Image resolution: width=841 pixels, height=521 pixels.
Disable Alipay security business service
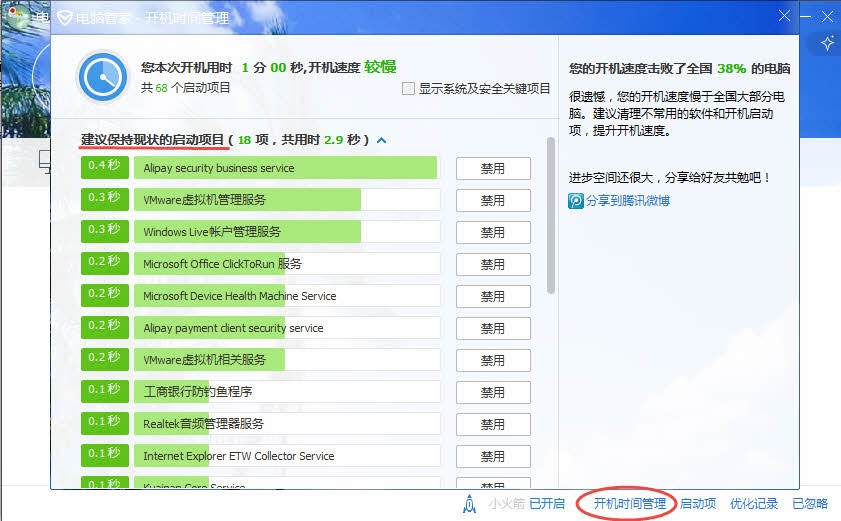(x=493, y=168)
